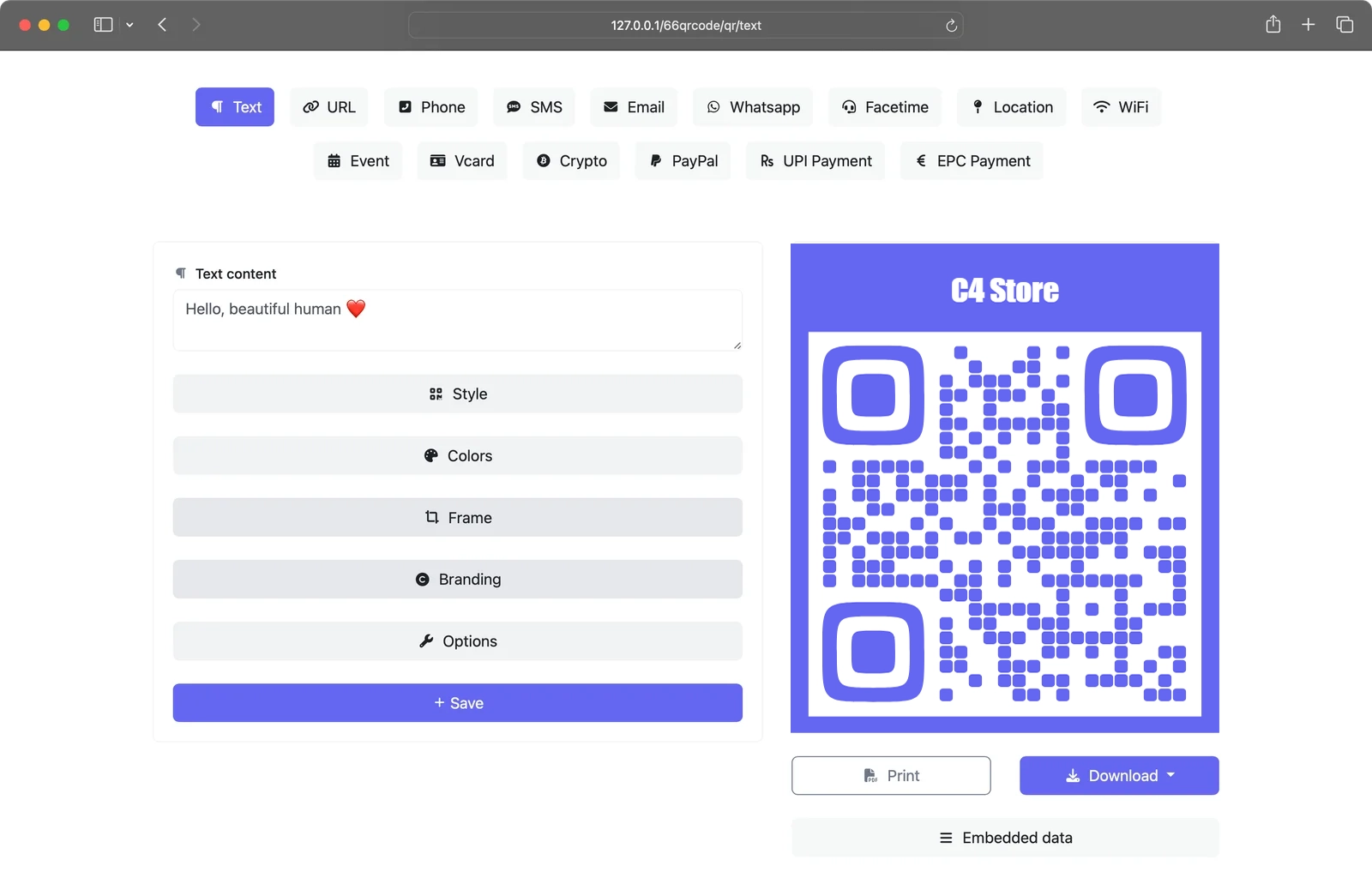1372x884 pixels.
Task: Click the palette icon in the Colors section
Action: pyautogui.click(x=430, y=455)
